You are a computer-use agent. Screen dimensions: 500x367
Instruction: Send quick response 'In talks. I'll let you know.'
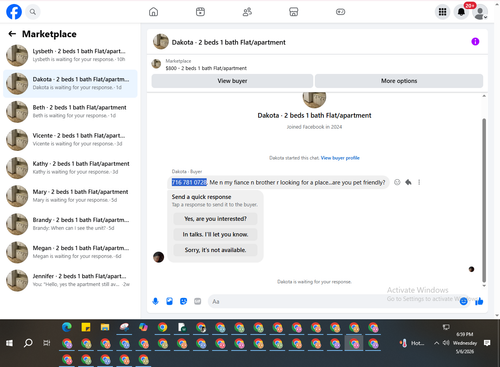pyautogui.click(x=215, y=235)
